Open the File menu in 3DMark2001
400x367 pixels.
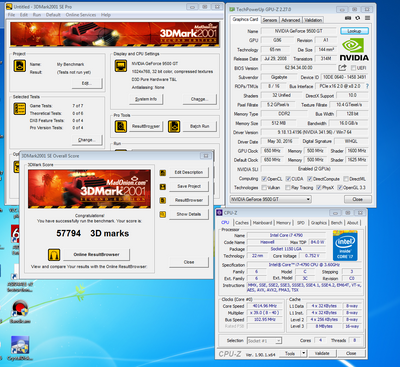(11, 15)
